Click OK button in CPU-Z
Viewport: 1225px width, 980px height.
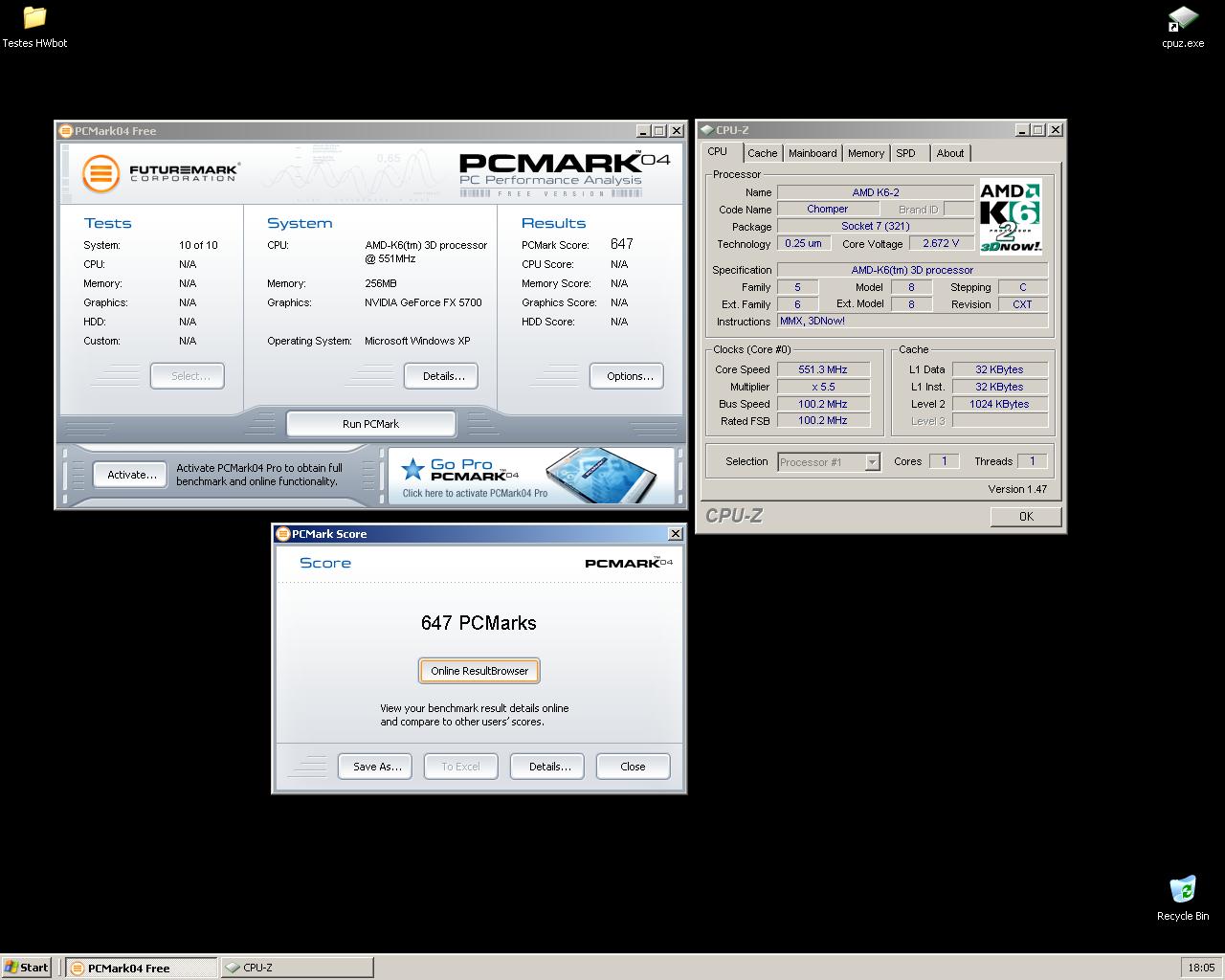click(x=1026, y=517)
